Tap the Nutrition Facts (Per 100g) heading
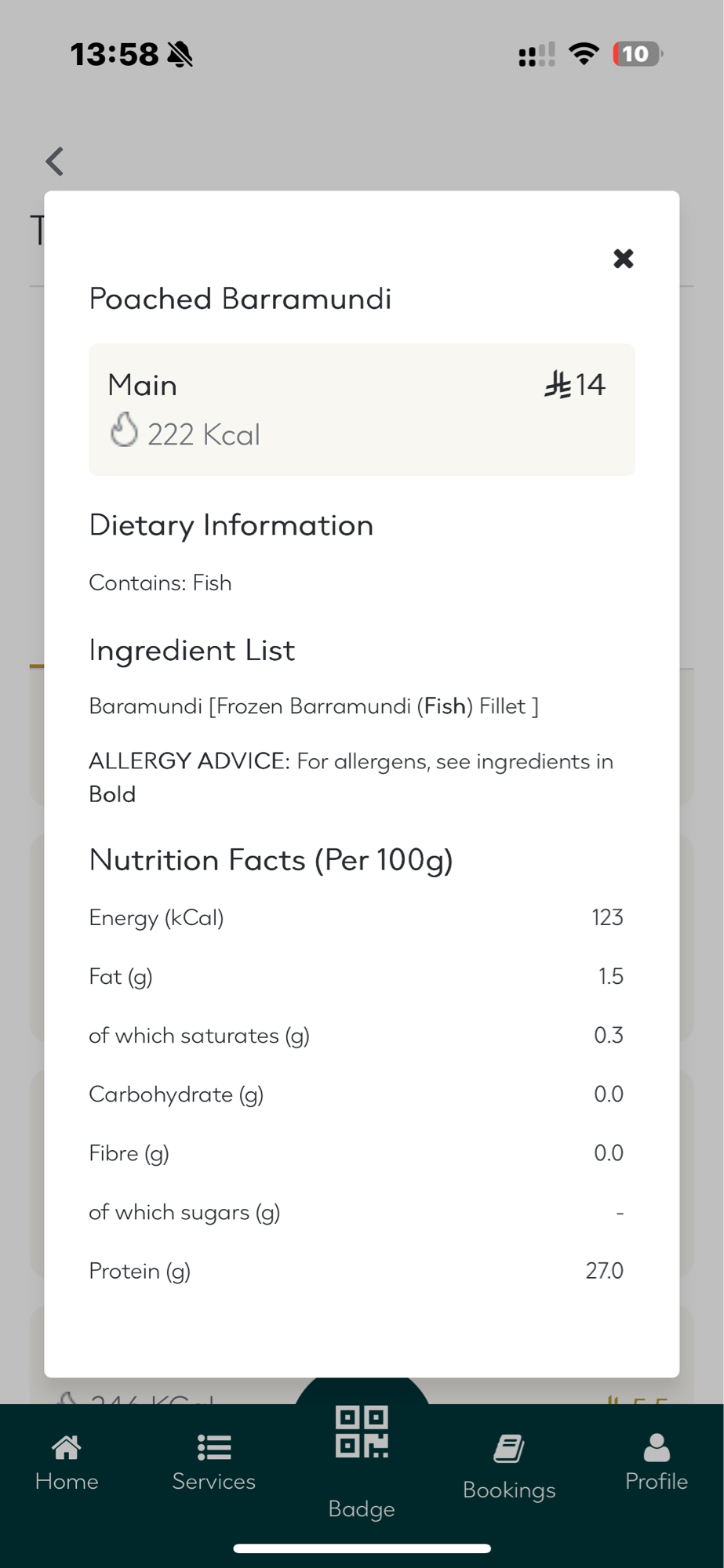This screenshot has width=724, height=1568. (x=271, y=860)
